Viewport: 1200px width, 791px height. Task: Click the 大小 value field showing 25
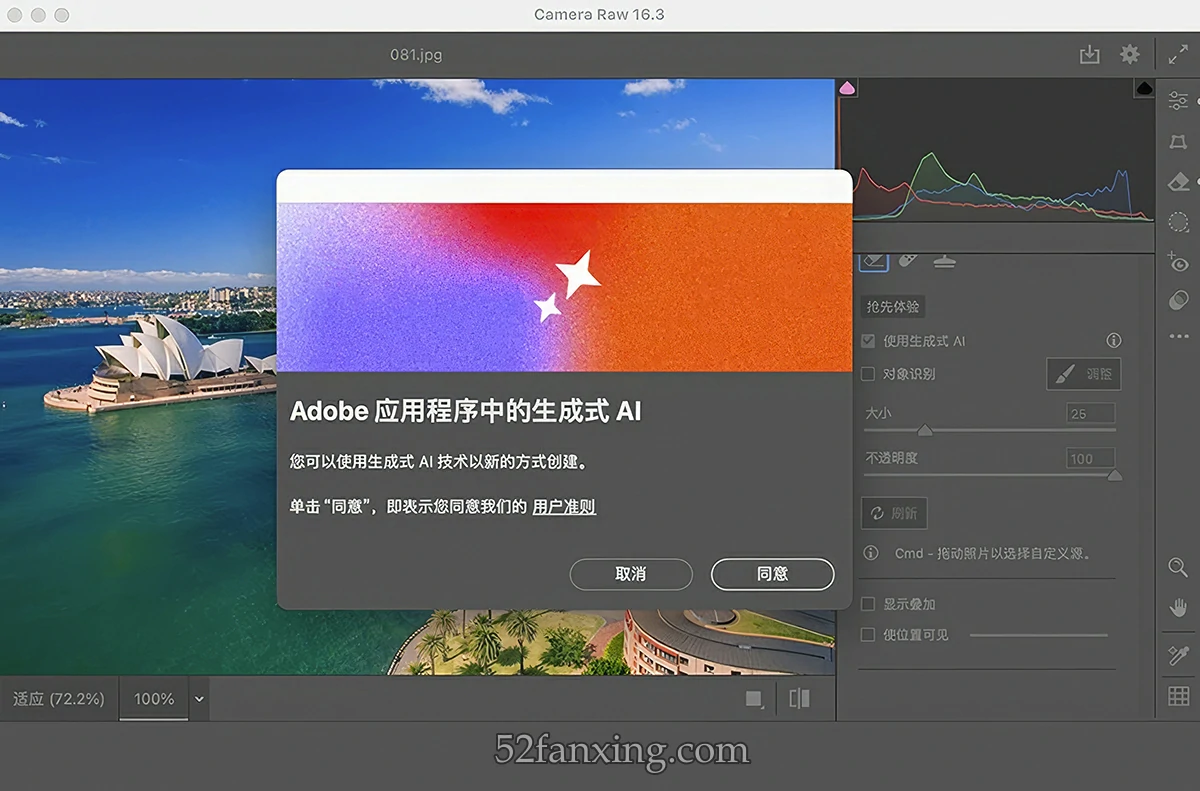(1090, 413)
